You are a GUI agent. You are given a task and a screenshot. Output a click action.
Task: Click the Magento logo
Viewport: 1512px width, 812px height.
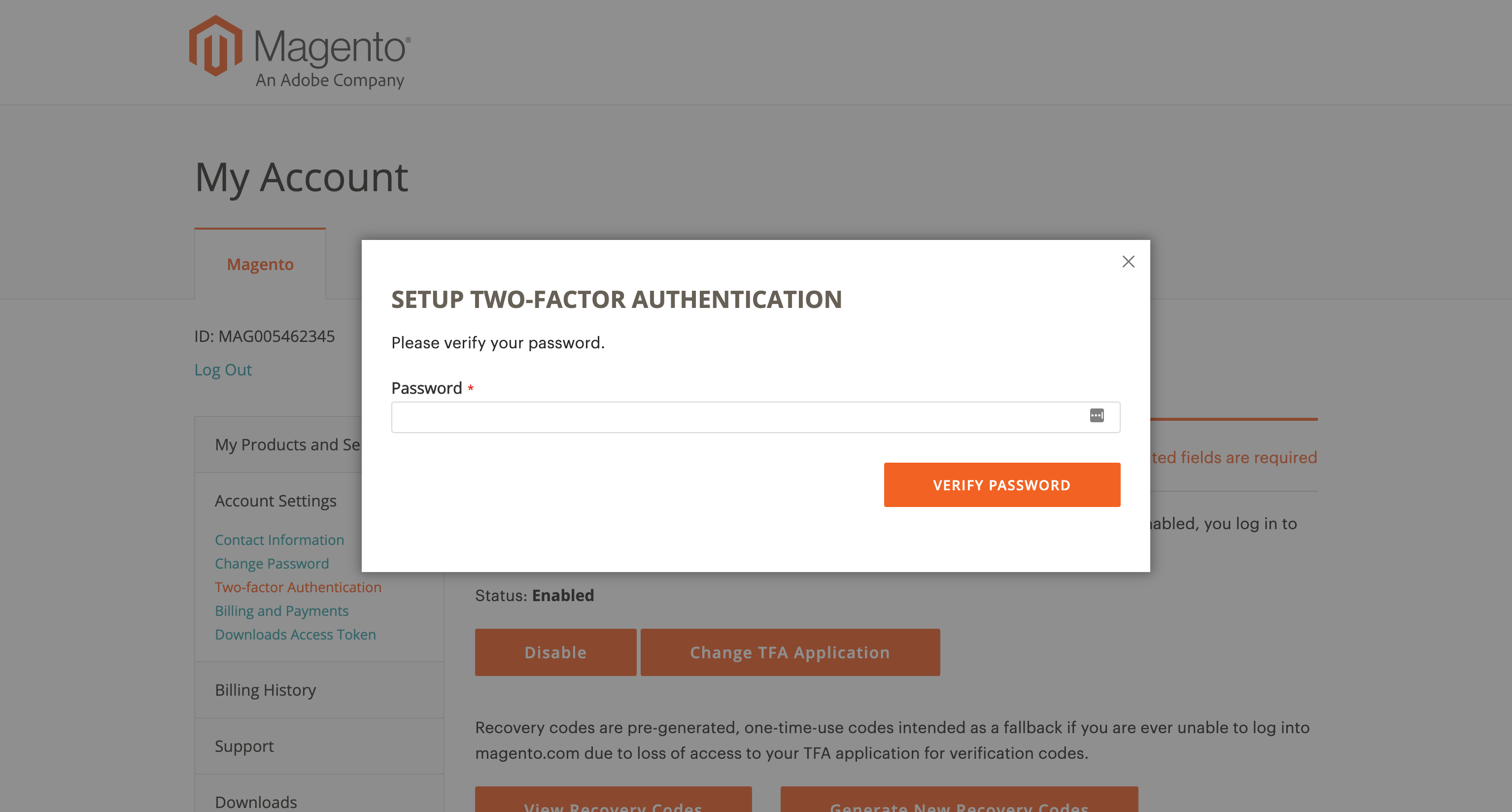pos(299,52)
